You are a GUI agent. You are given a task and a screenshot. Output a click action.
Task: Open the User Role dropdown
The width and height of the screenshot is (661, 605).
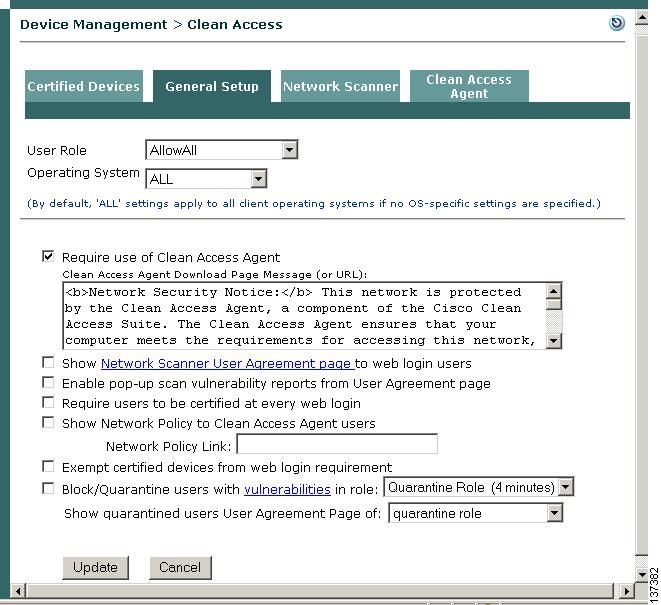point(289,150)
